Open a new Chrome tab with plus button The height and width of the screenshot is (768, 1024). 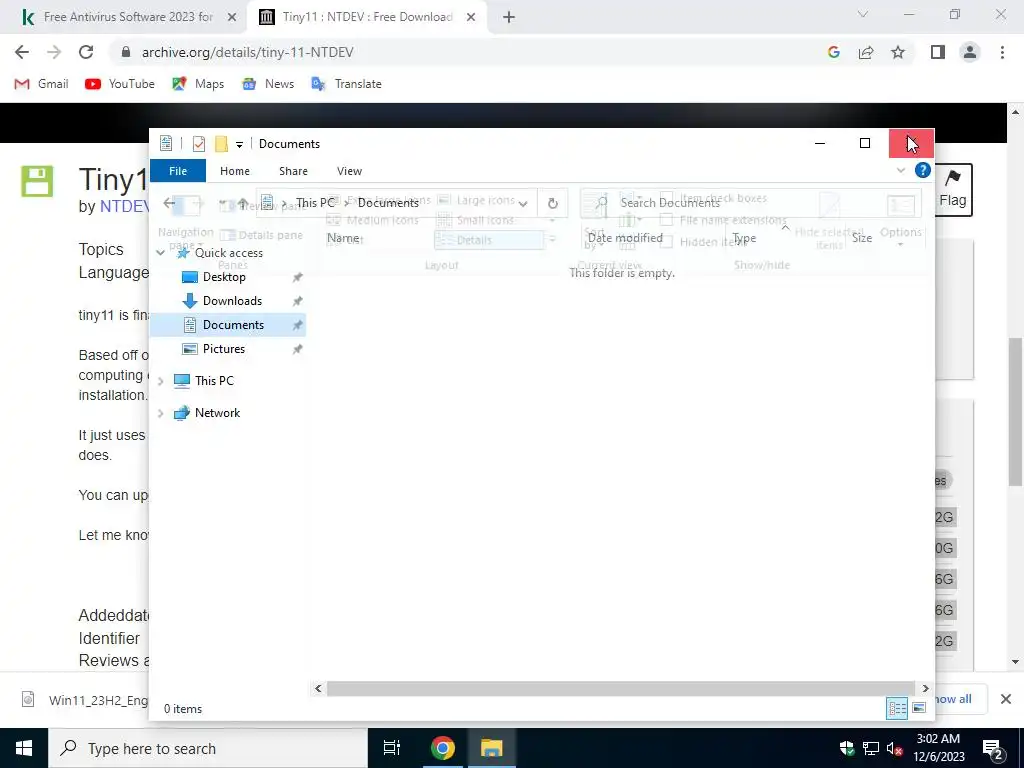point(509,18)
